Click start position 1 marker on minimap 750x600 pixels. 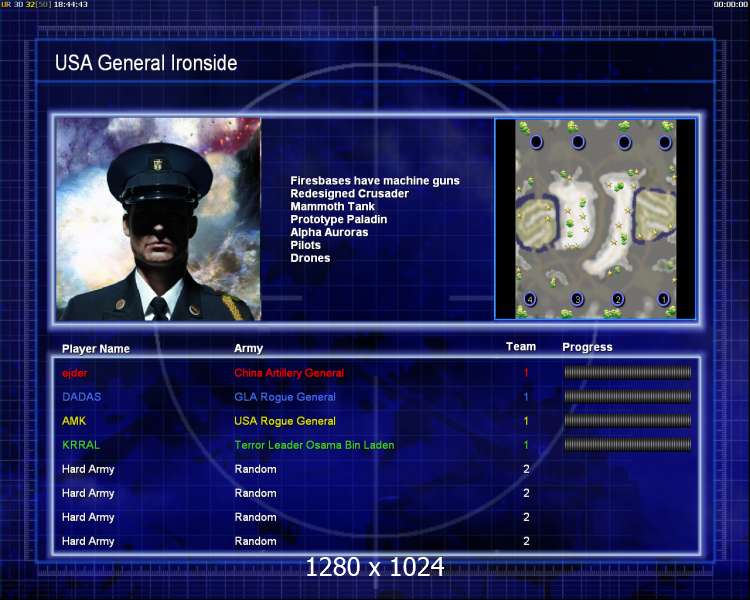click(x=662, y=299)
